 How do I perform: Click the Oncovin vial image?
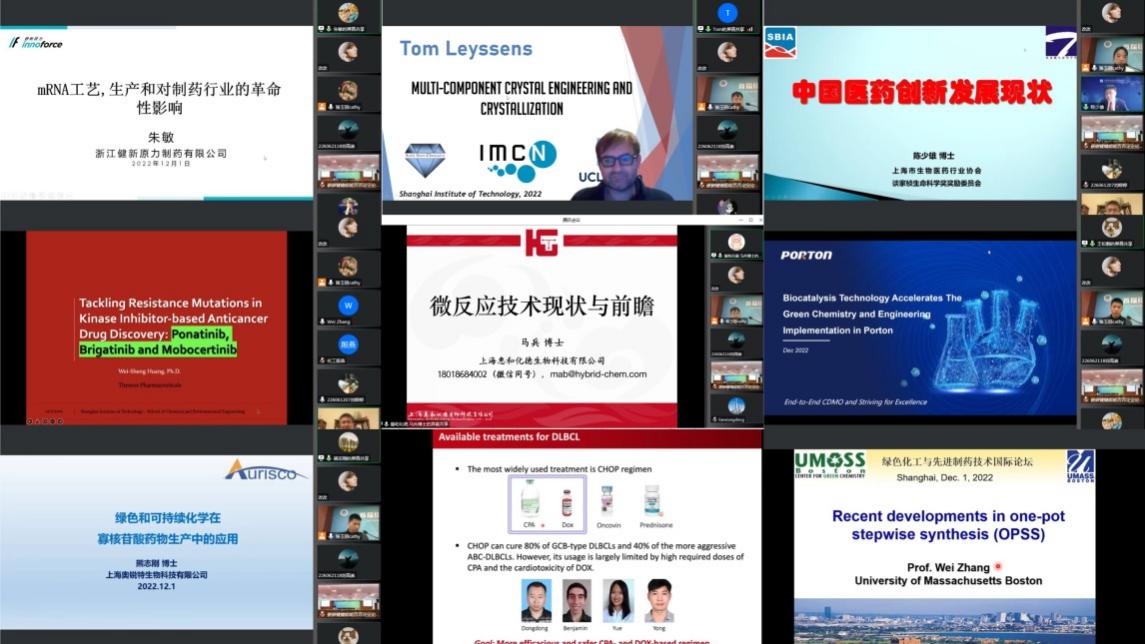pos(606,500)
